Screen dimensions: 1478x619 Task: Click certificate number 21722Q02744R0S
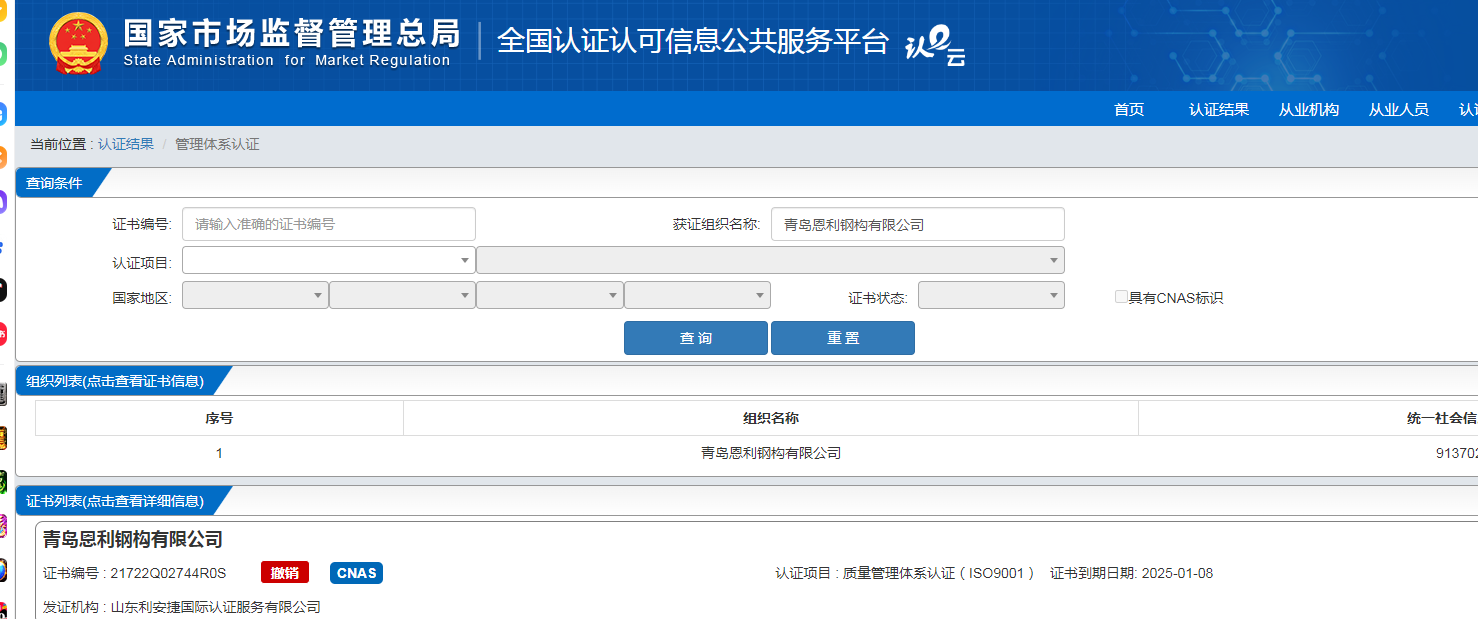pos(168,573)
